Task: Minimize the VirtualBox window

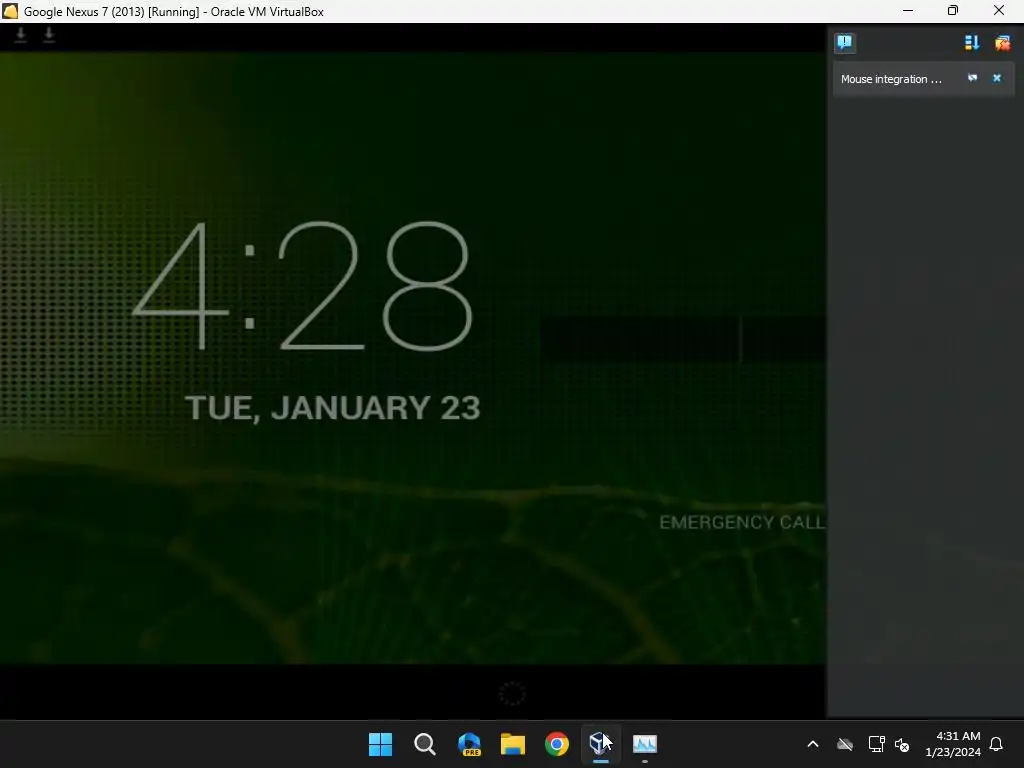Action: pyautogui.click(x=908, y=10)
